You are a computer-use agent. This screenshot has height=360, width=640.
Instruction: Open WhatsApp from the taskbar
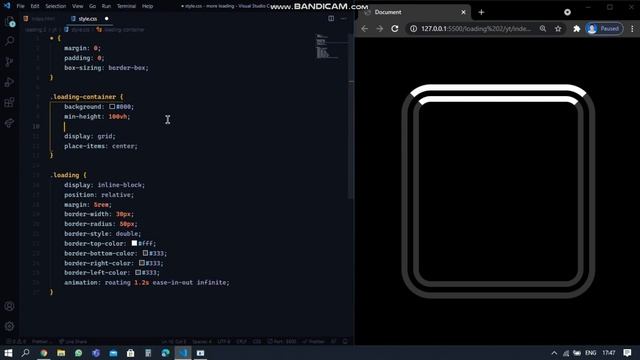pos(78,353)
